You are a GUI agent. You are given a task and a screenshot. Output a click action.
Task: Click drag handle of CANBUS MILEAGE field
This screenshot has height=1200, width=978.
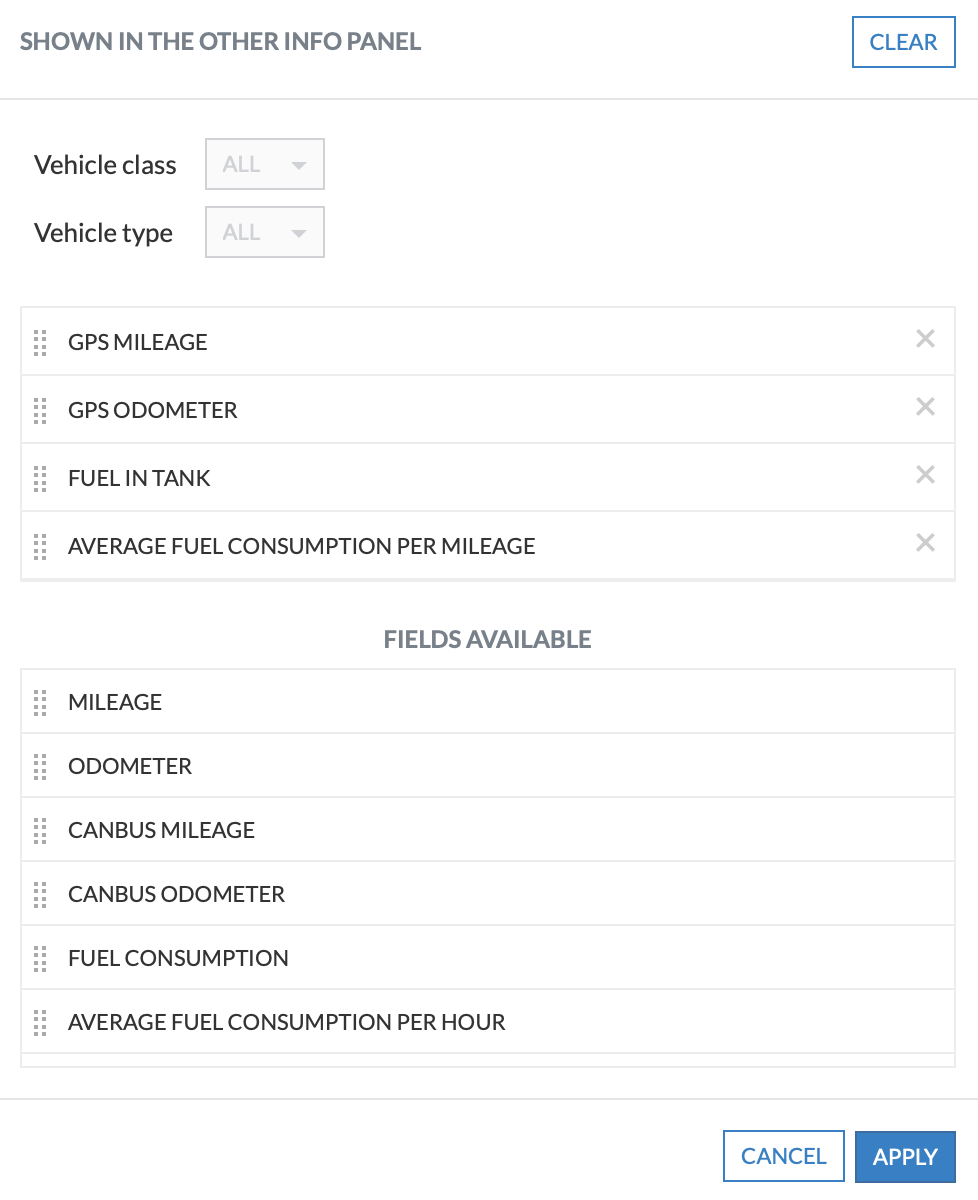(40, 830)
